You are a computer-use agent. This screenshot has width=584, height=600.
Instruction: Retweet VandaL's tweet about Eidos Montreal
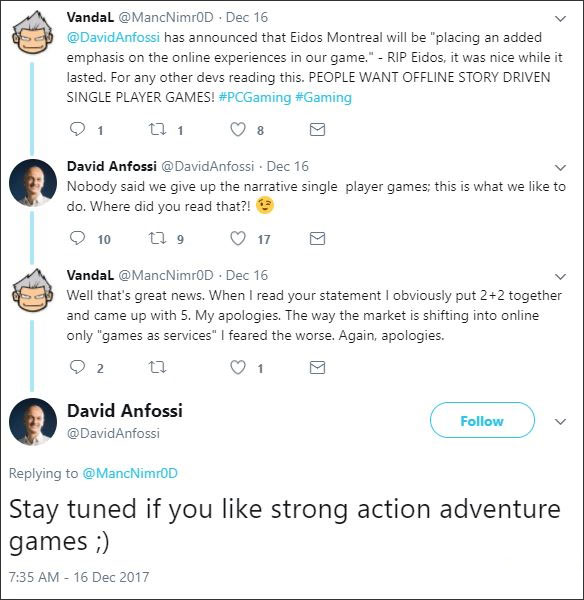tap(157, 129)
